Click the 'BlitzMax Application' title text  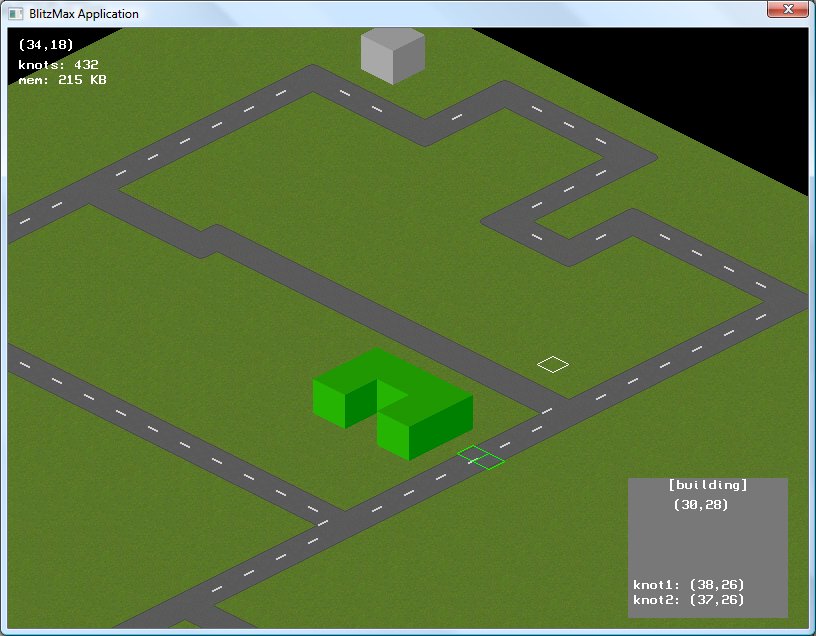click(84, 14)
